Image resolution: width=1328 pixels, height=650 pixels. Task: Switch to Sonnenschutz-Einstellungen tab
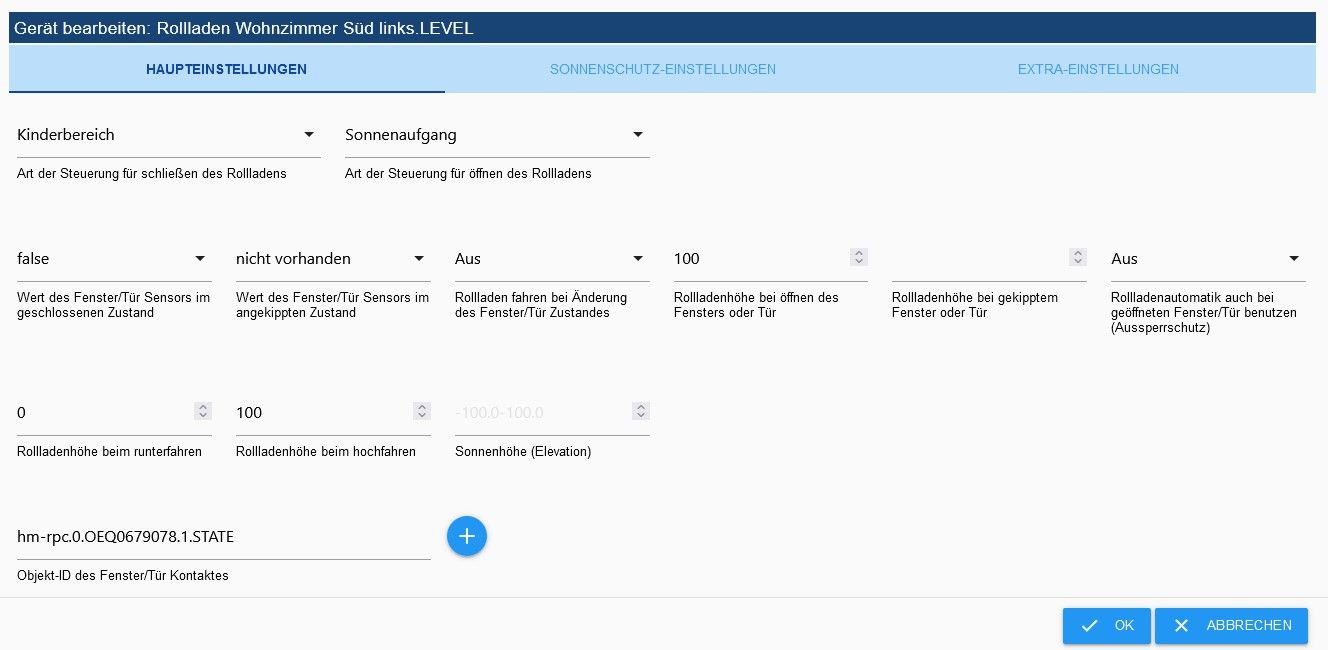click(x=663, y=70)
